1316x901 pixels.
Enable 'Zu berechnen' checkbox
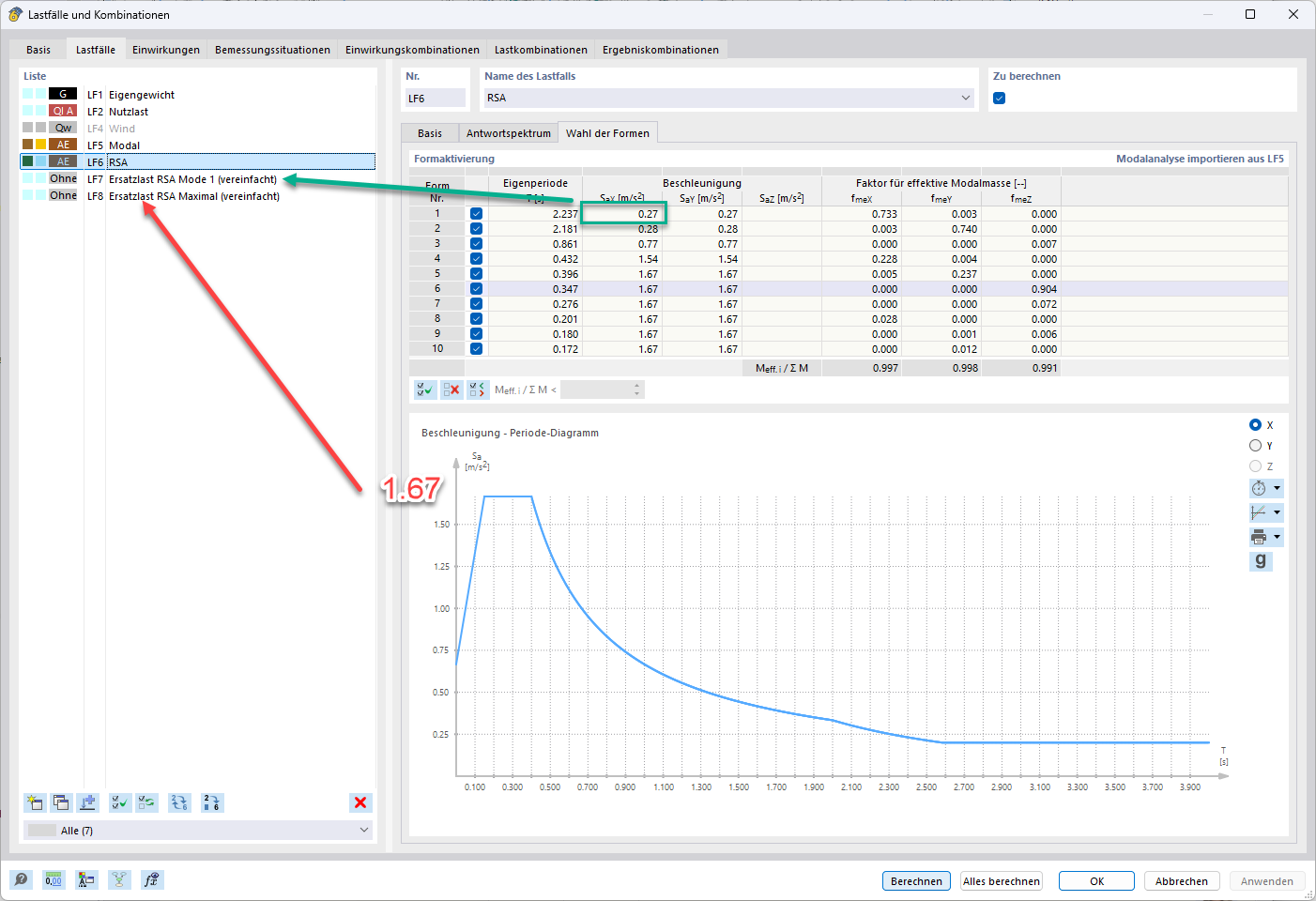(x=999, y=97)
